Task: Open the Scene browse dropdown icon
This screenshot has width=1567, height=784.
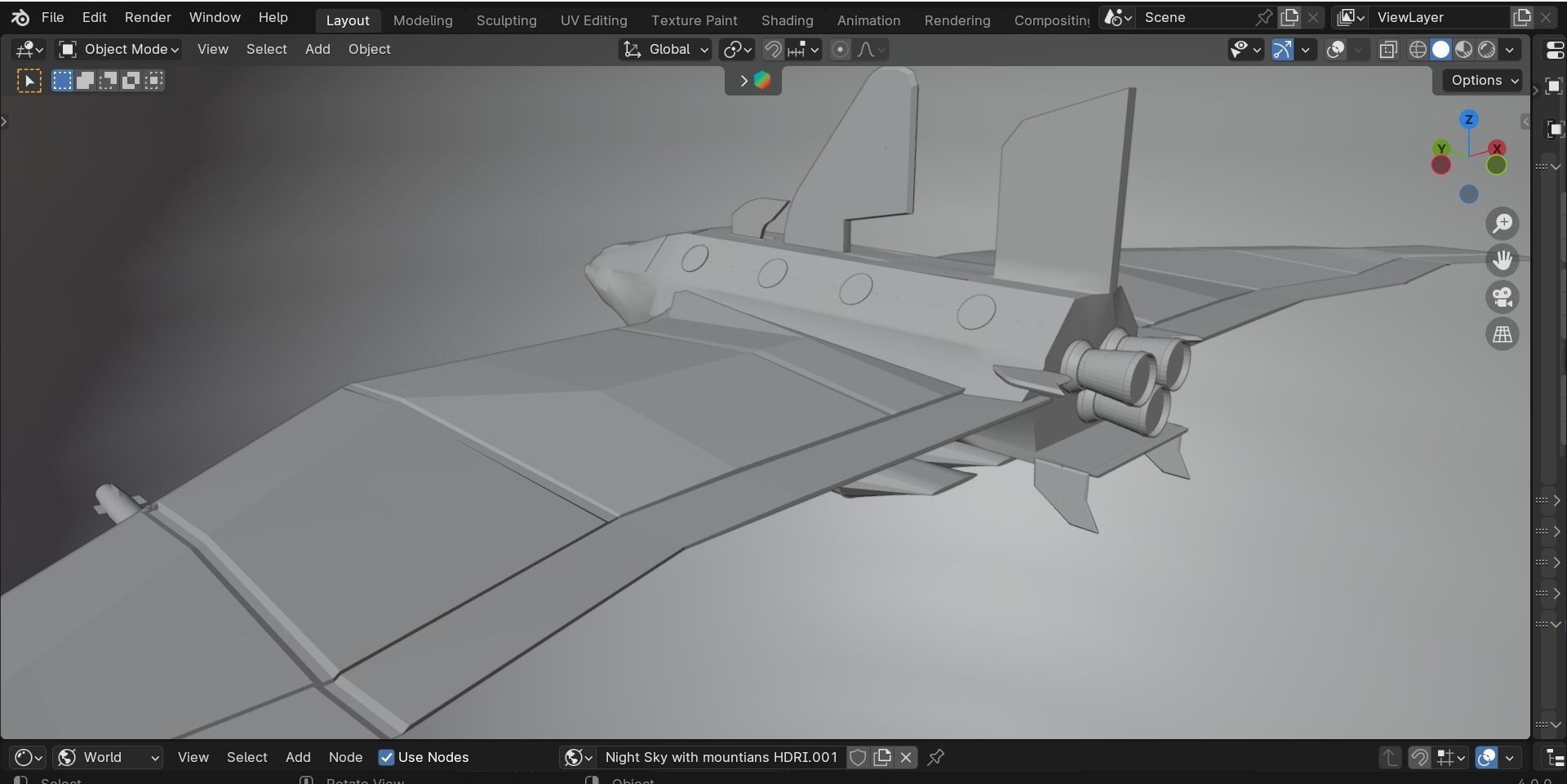Action: [1117, 17]
